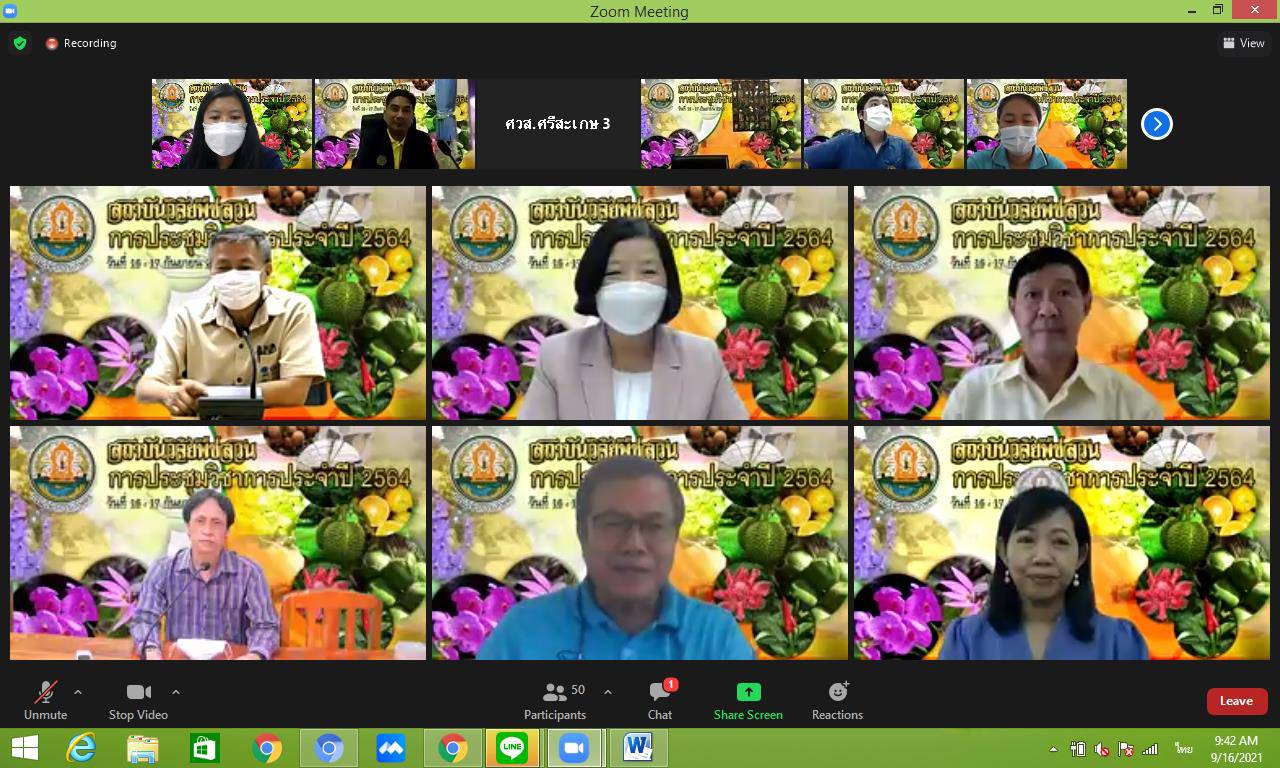Open LINE from the taskbar

pos(512,748)
